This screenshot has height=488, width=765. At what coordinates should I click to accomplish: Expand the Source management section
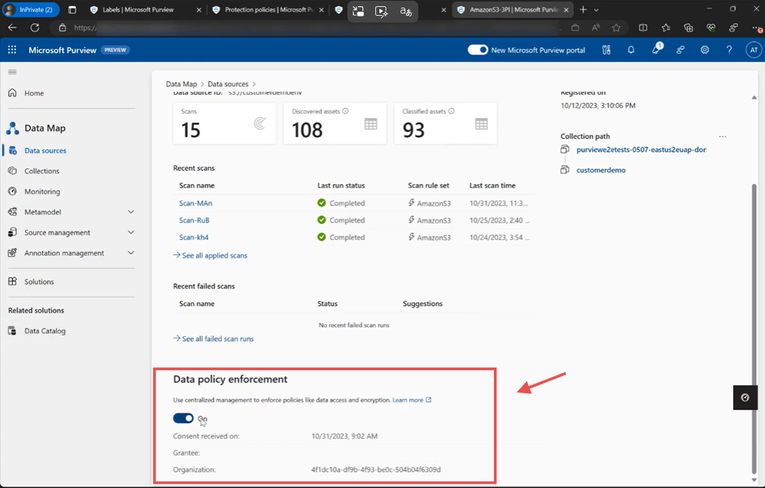pyautogui.click(x=131, y=232)
